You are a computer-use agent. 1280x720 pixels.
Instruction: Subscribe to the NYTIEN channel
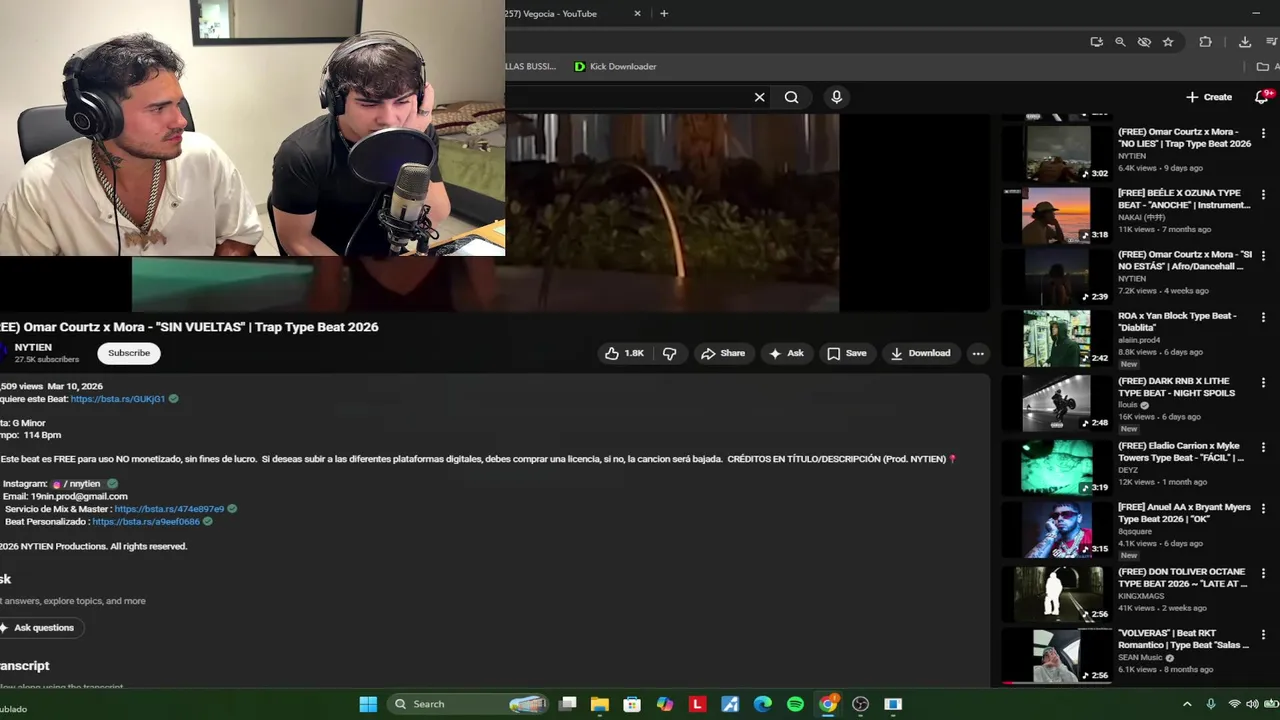click(x=129, y=353)
